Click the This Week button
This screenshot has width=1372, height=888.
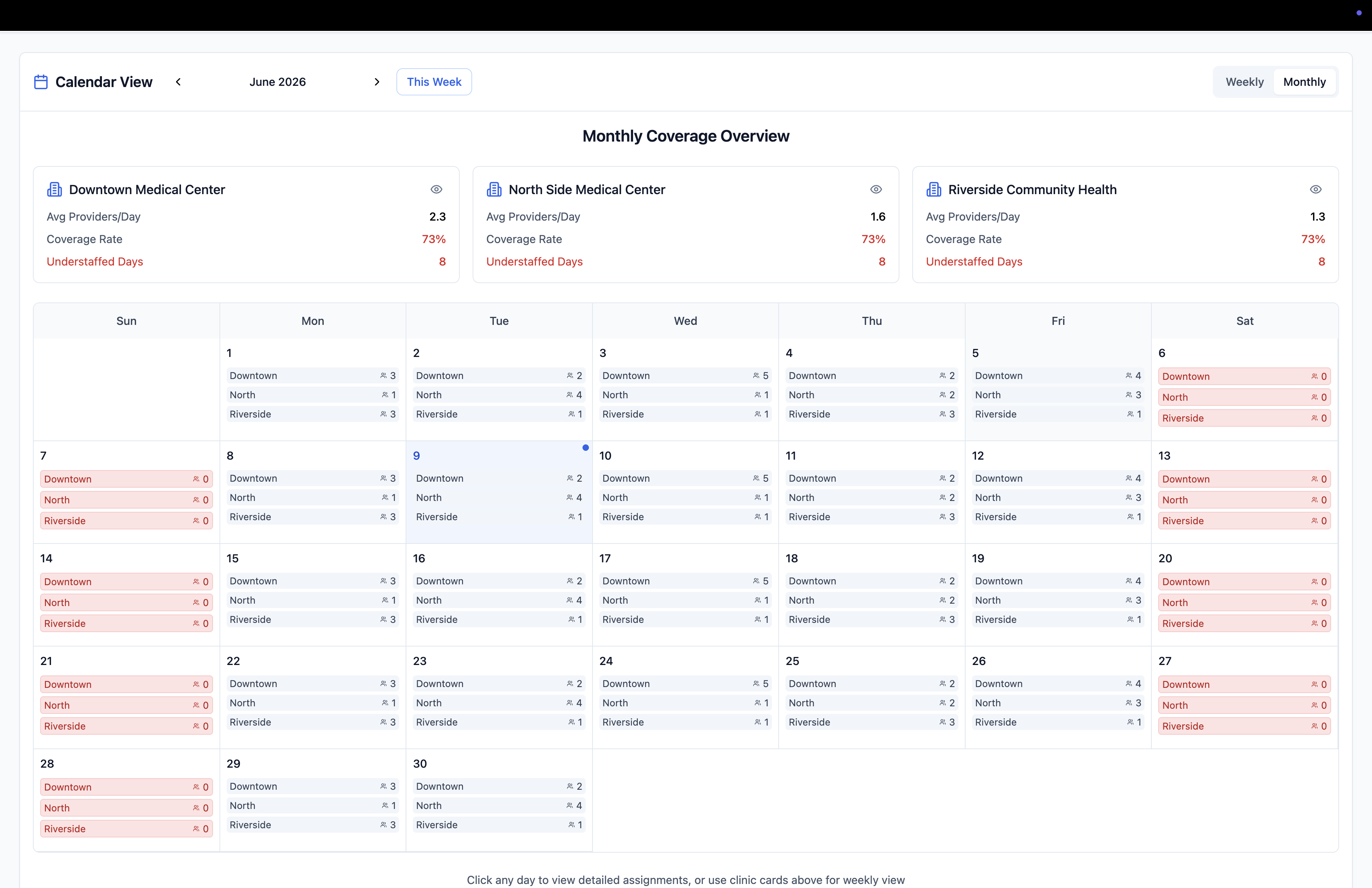pyautogui.click(x=434, y=82)
